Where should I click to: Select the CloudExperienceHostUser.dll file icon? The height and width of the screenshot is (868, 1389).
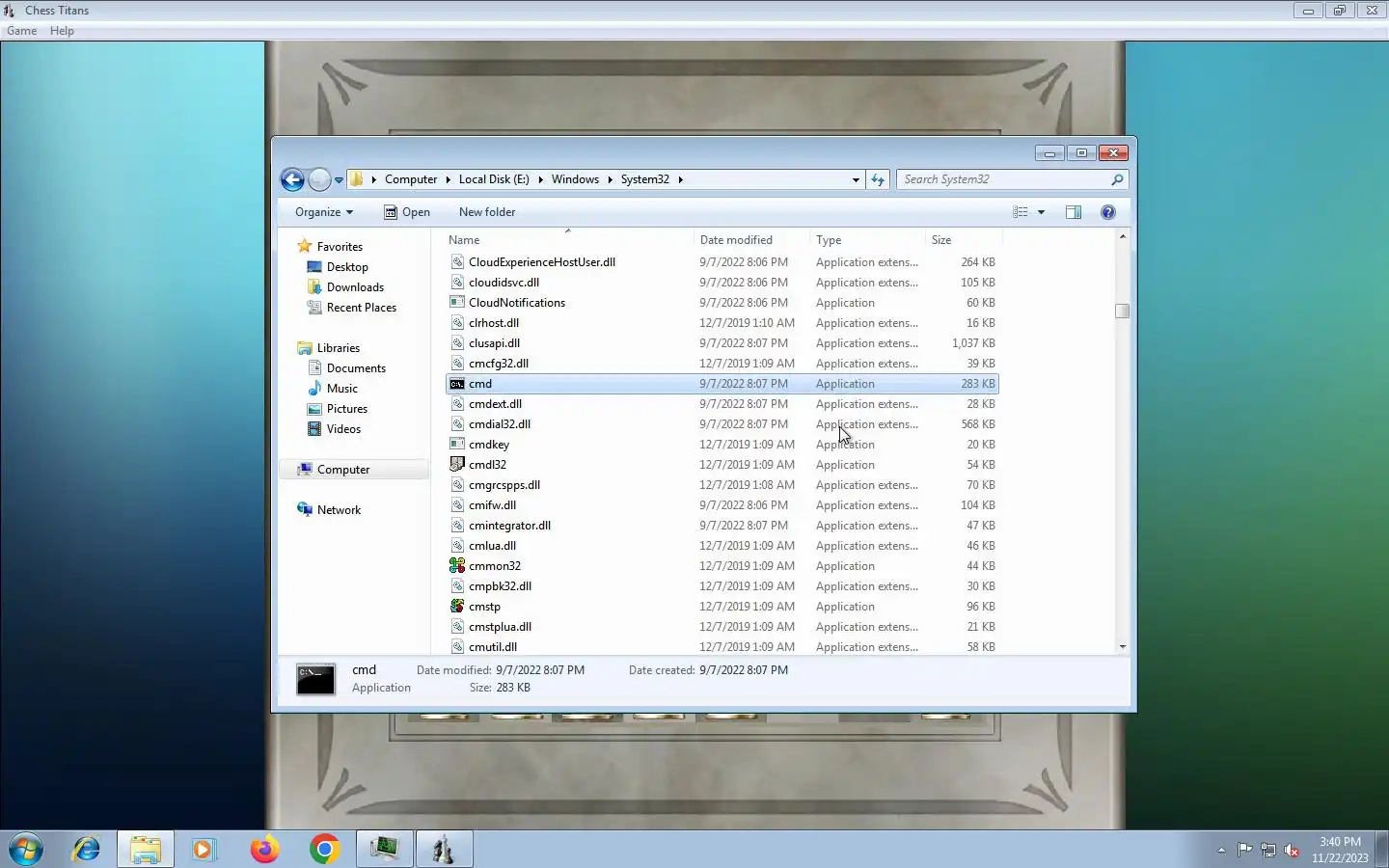457,262
